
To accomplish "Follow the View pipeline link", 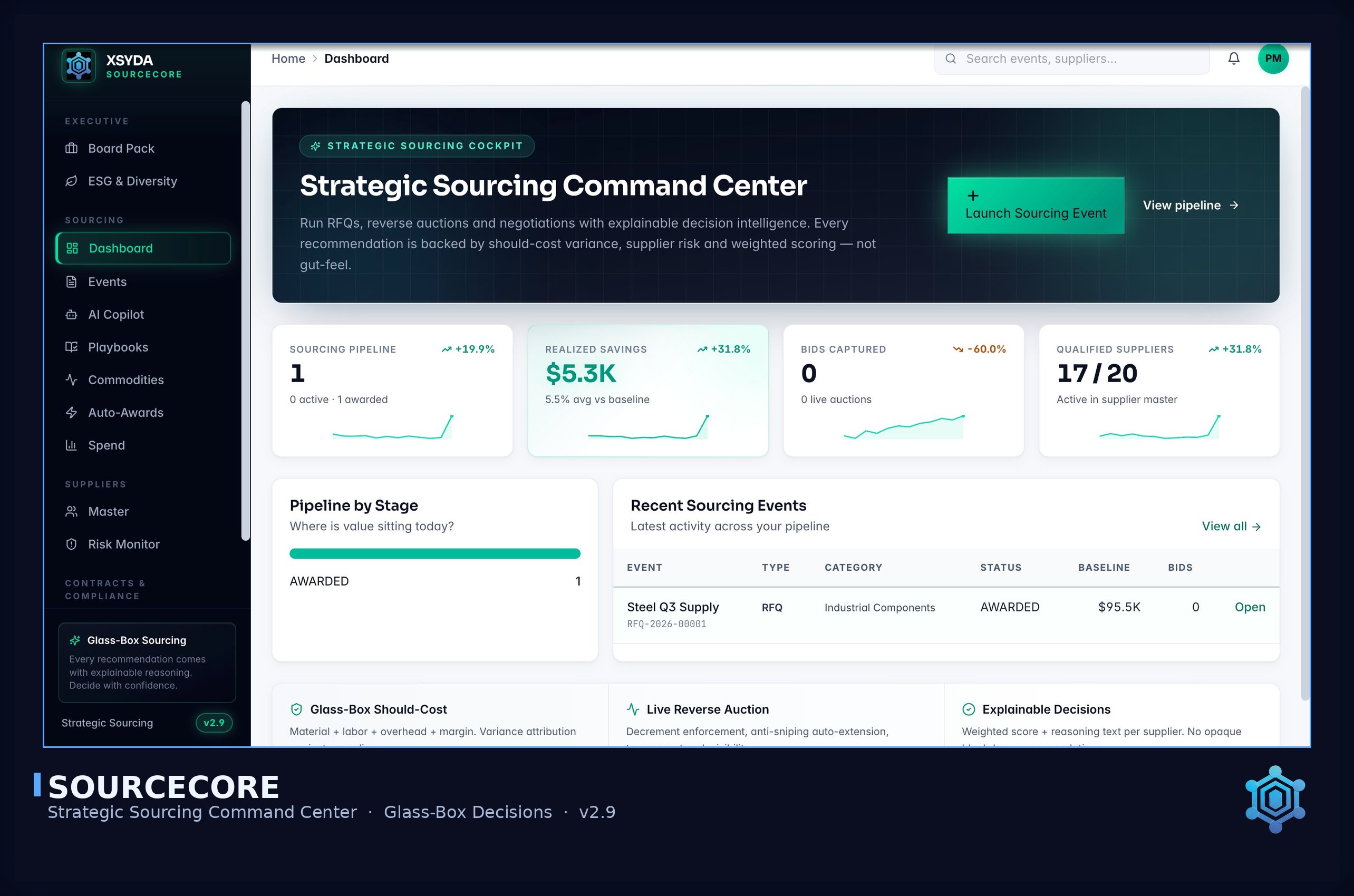I will click(1191, 205).
